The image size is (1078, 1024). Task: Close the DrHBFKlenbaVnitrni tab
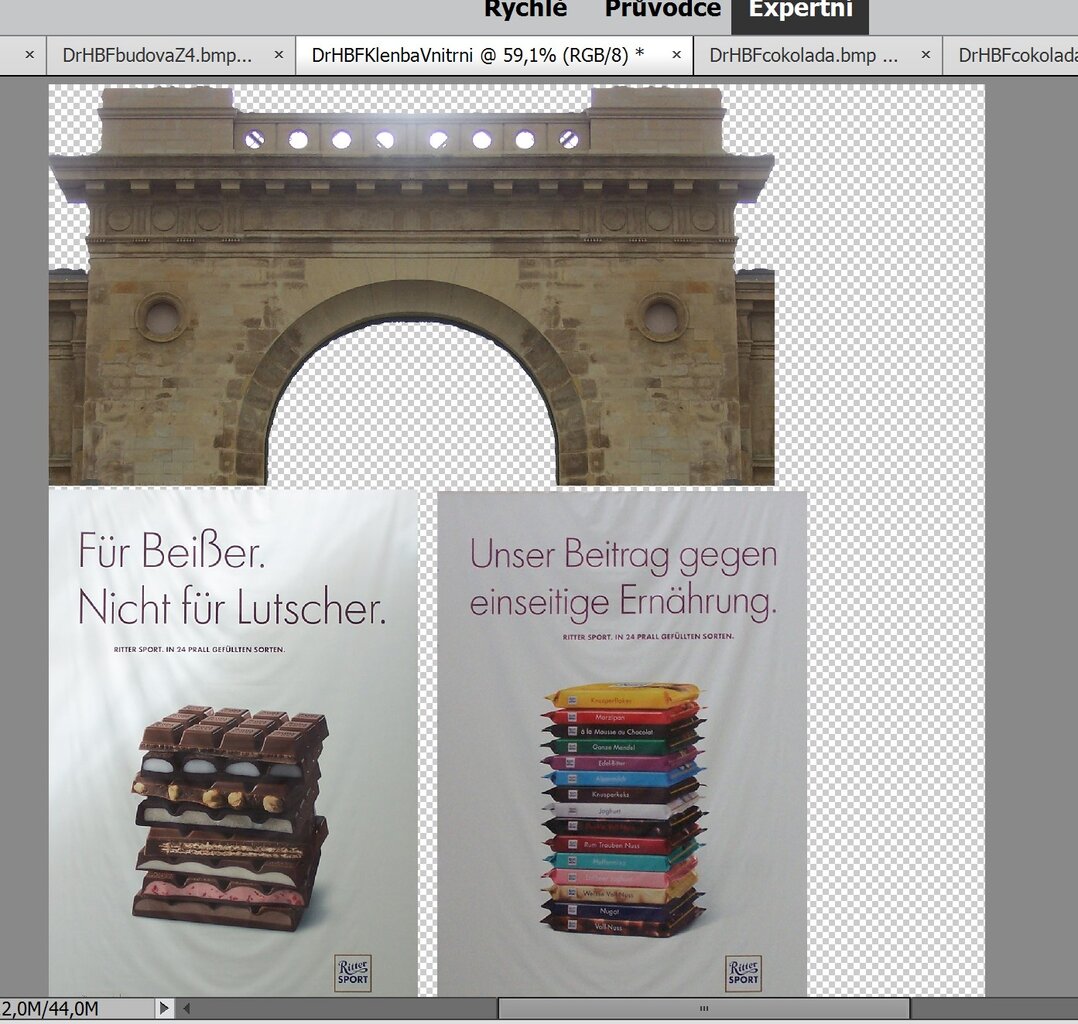(x=676, y=55)
